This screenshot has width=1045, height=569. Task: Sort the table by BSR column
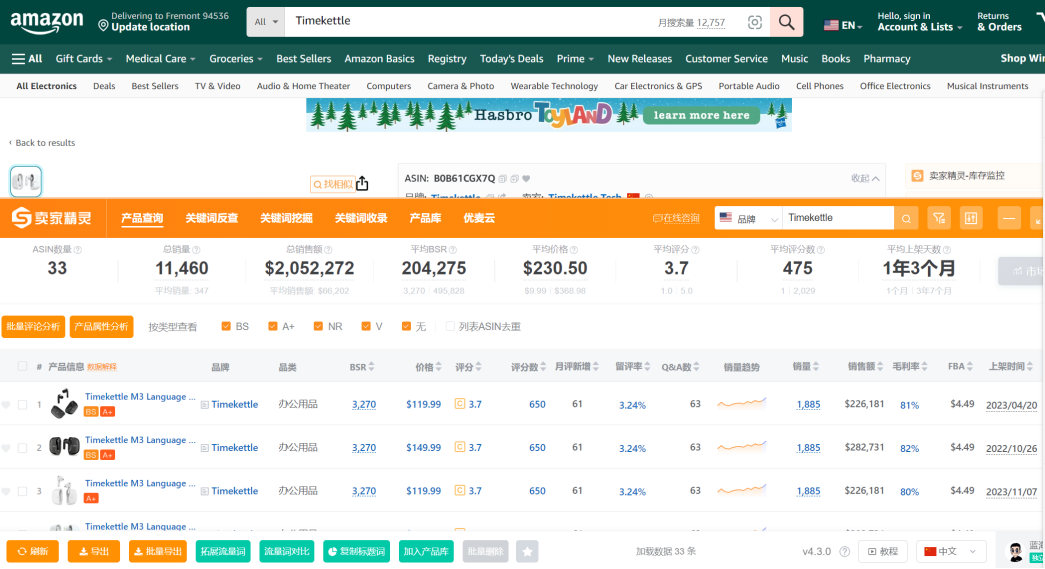tap(362, 366)
